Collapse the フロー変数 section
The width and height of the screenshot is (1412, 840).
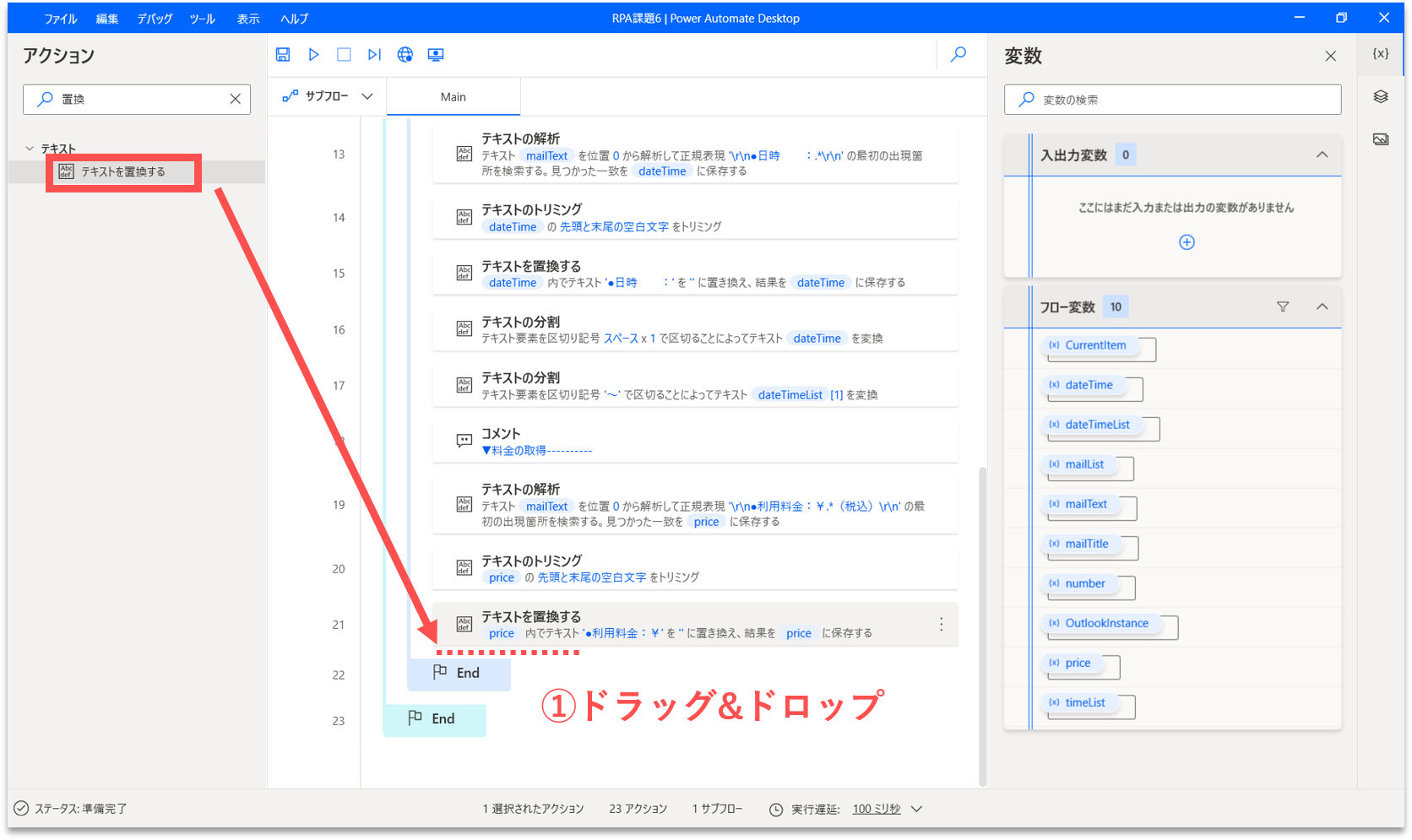(x=1322, y=307)
